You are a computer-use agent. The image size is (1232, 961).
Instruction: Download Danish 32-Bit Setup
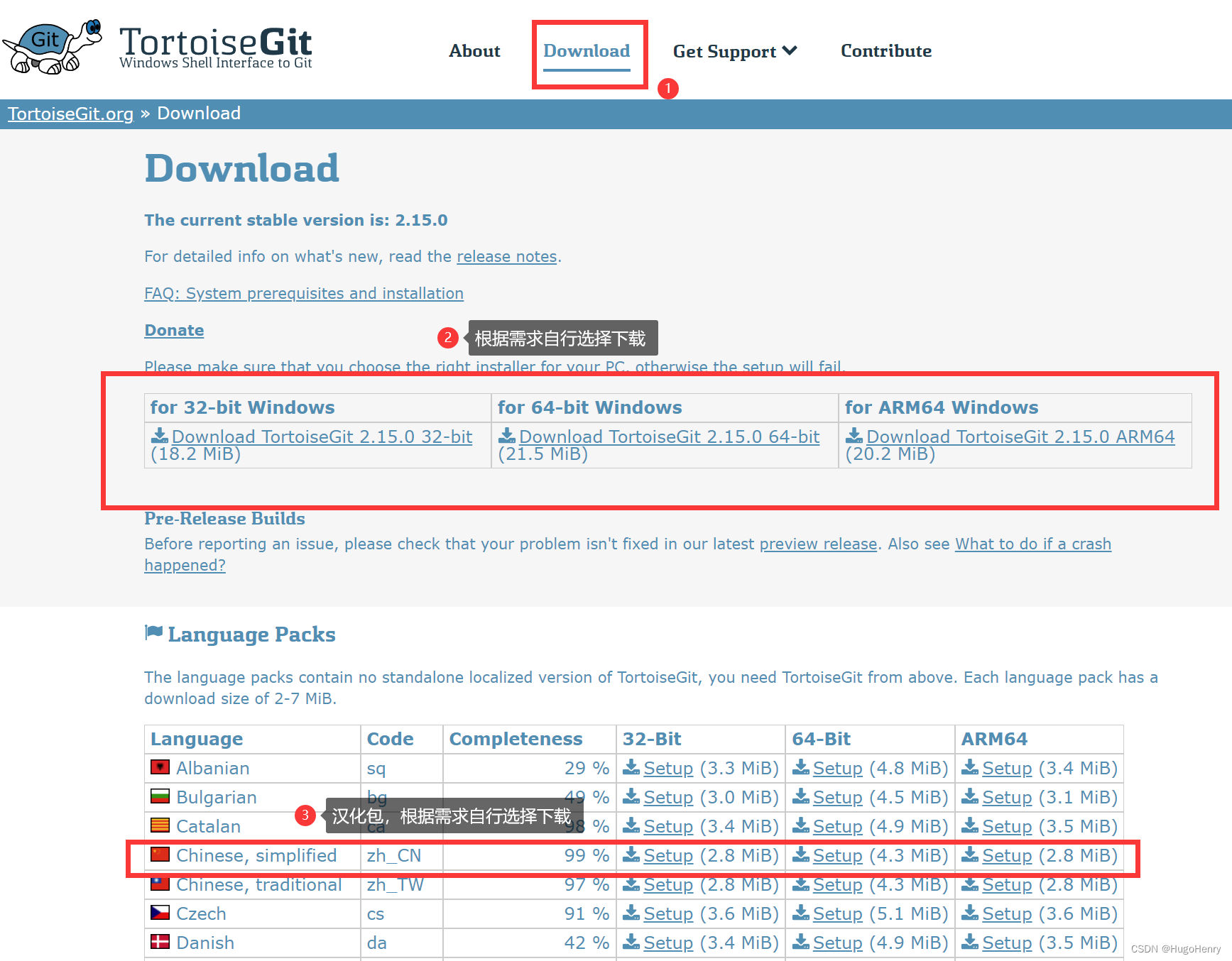(668, 943)
